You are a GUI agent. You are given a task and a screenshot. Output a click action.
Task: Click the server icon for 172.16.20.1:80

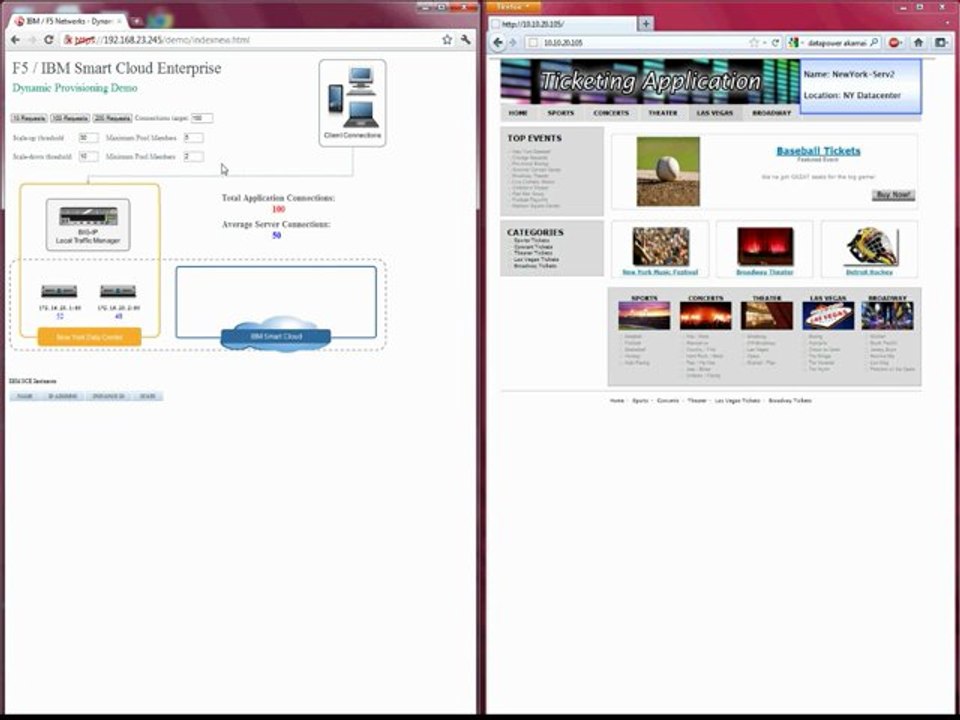pyautogui.click(x=59, y=291)
